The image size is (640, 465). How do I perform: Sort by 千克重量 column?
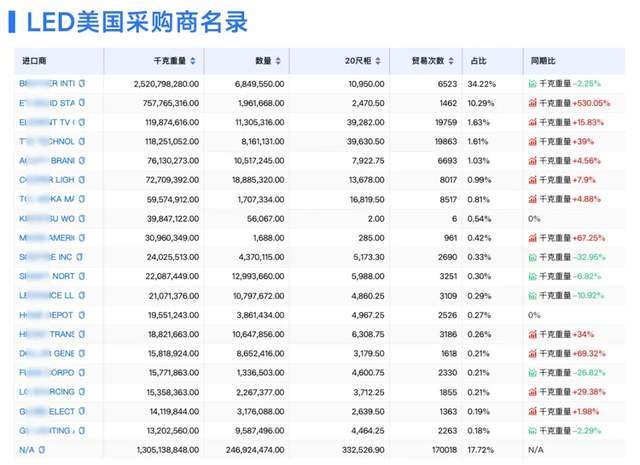coord(193,61)
